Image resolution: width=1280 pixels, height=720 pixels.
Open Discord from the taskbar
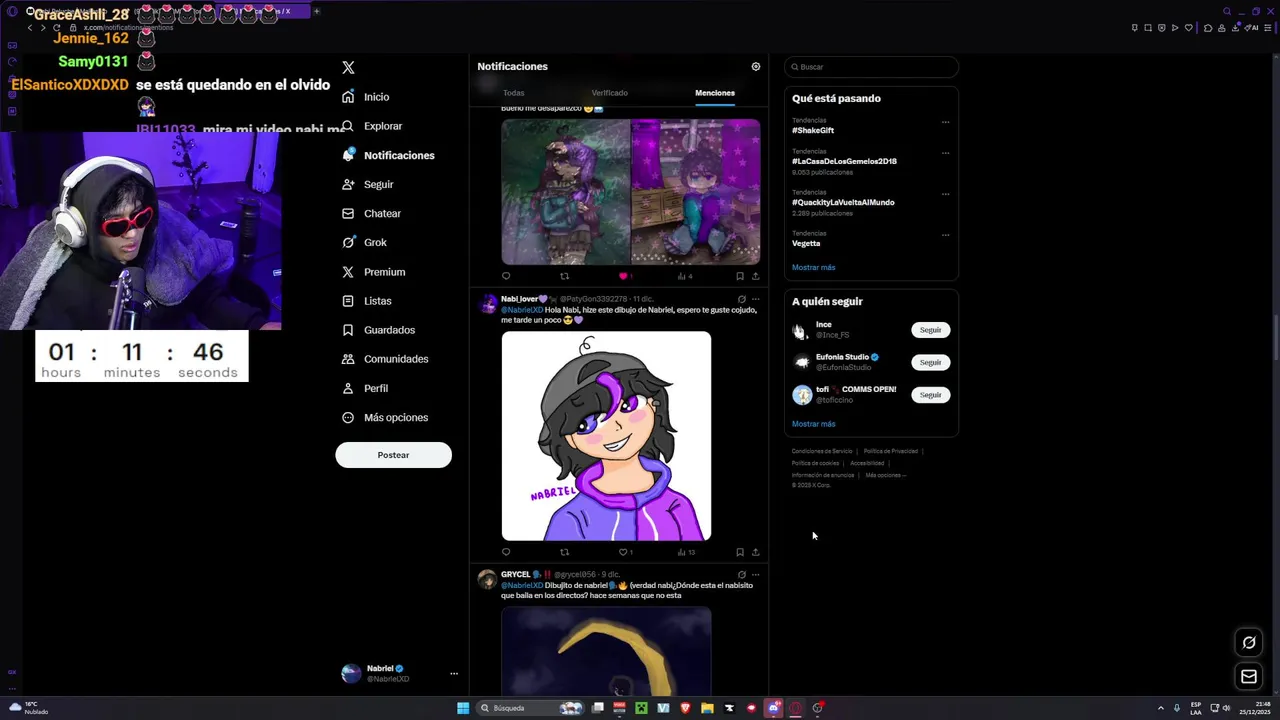click(x=773, y=708)
